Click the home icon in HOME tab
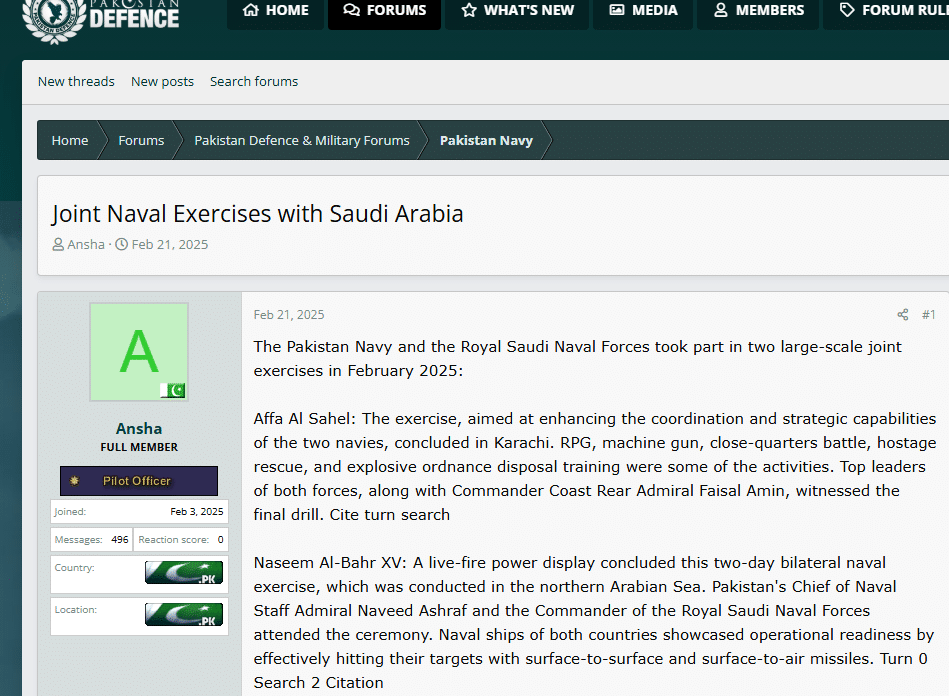This screenshot has height=696, width=949. point(251,10)
